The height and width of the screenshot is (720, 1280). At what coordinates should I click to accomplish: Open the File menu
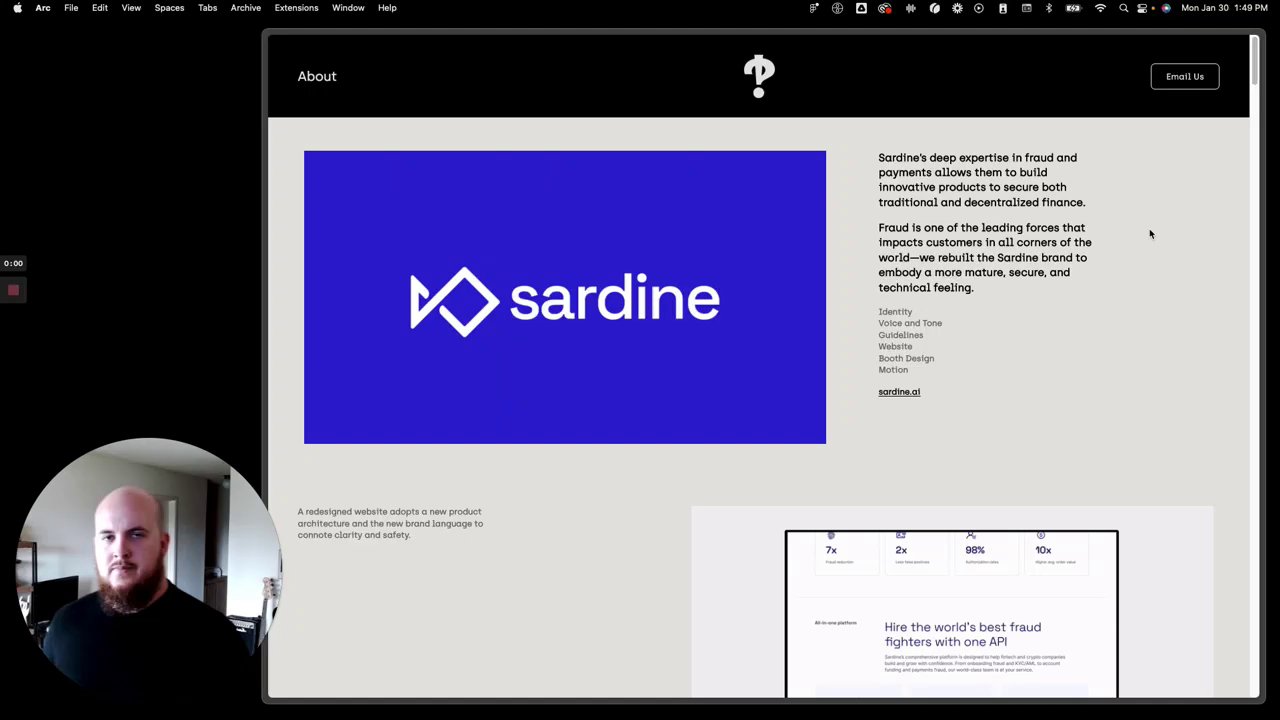point(71,8)
